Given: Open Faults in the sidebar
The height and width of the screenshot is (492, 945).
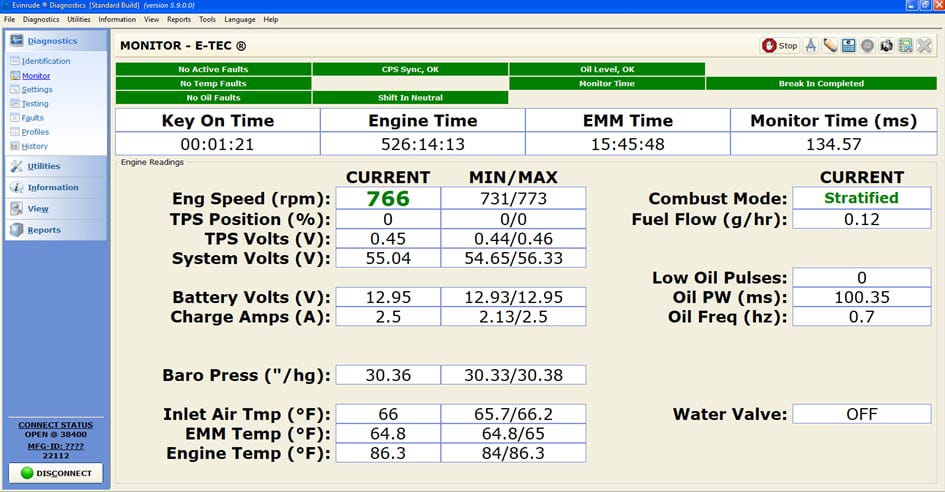Looking at the screenshot, I should tap(33, 118).
